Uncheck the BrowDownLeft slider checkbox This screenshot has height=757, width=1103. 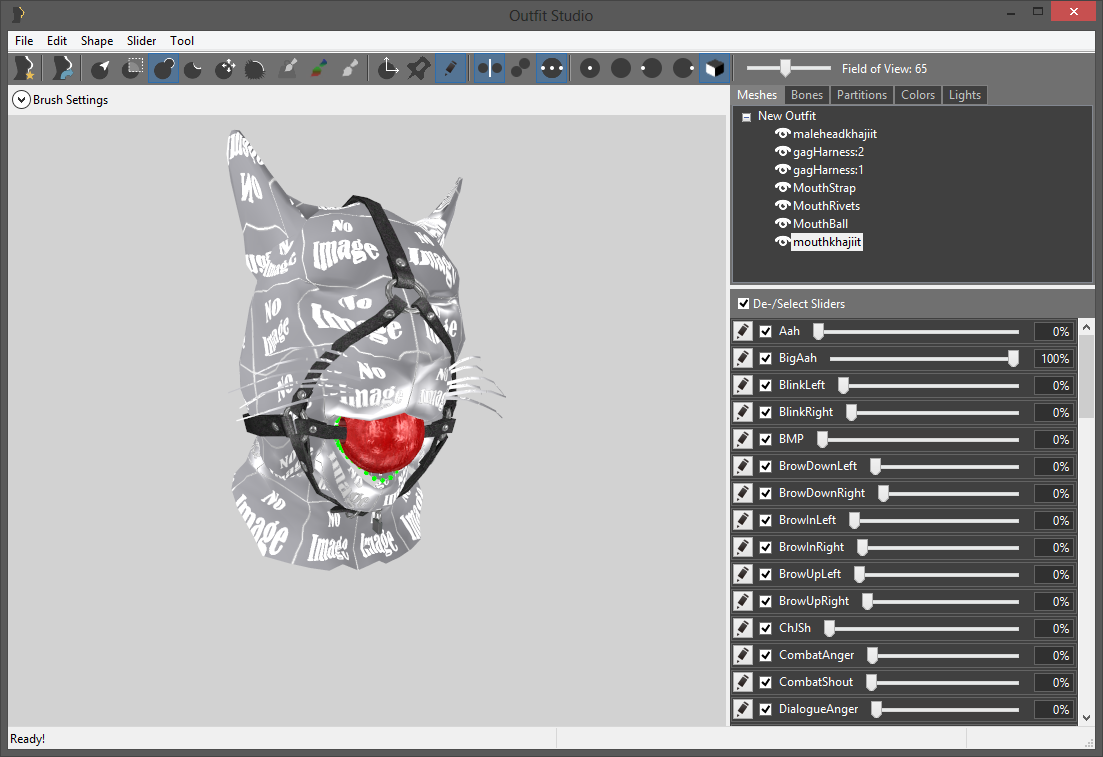tap(766, 466)
